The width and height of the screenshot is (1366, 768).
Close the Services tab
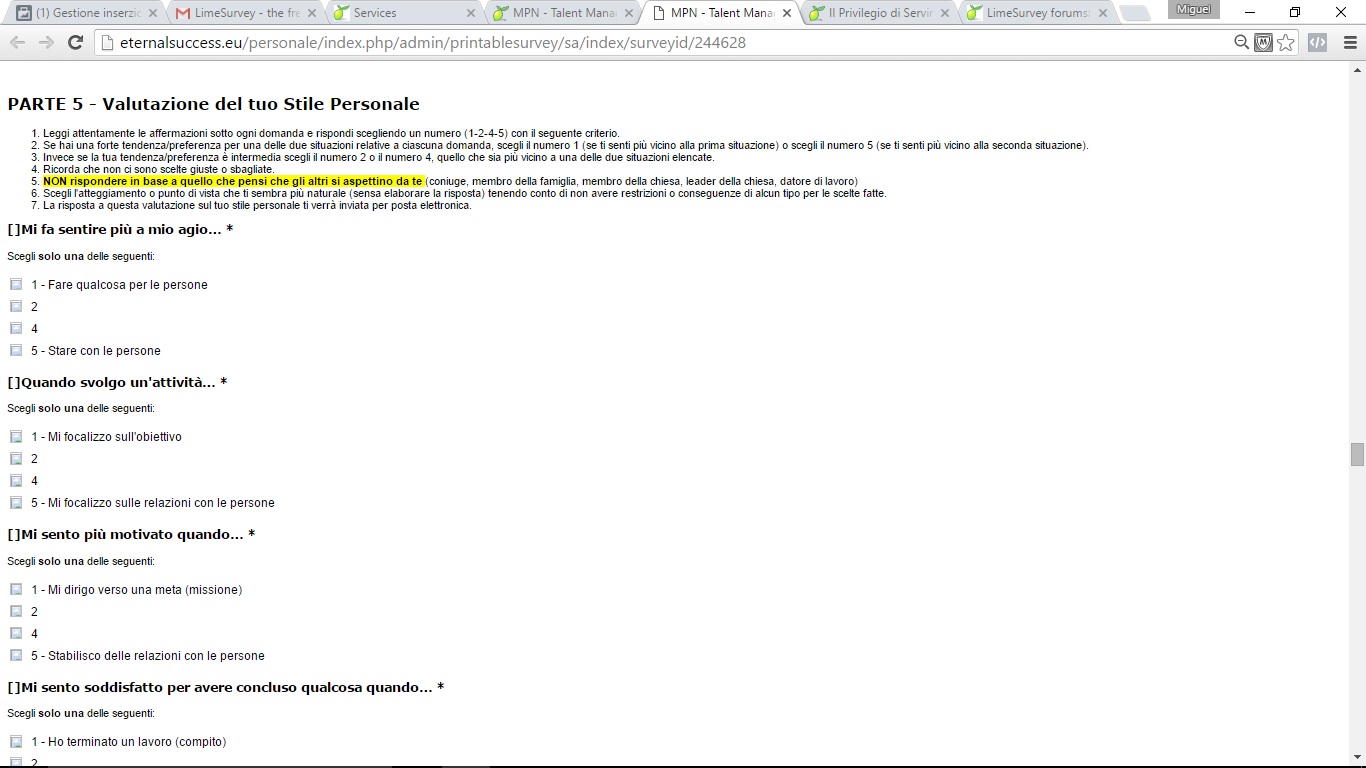pos(471,13)
